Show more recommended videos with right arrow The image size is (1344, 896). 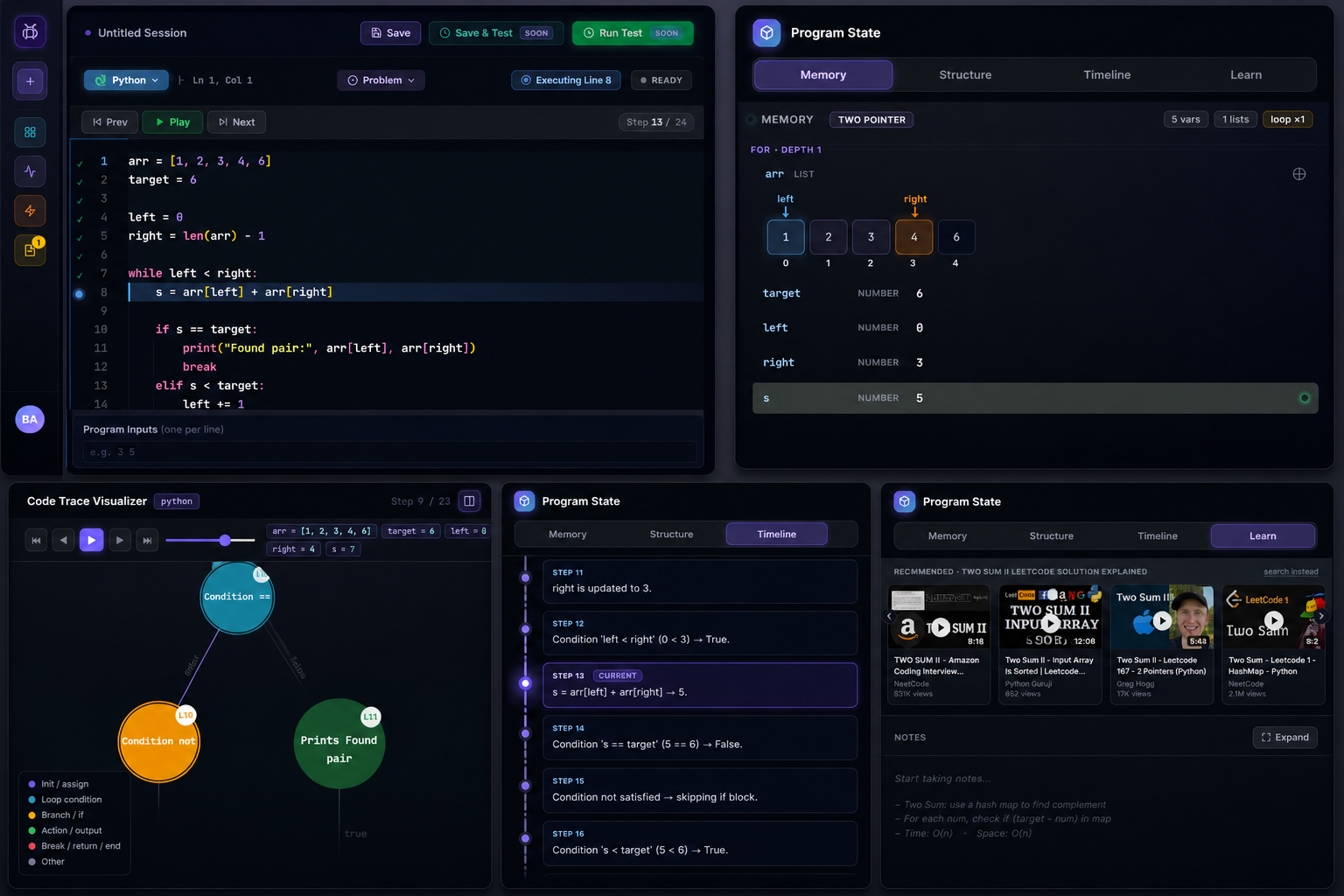tap(1320, 617)
